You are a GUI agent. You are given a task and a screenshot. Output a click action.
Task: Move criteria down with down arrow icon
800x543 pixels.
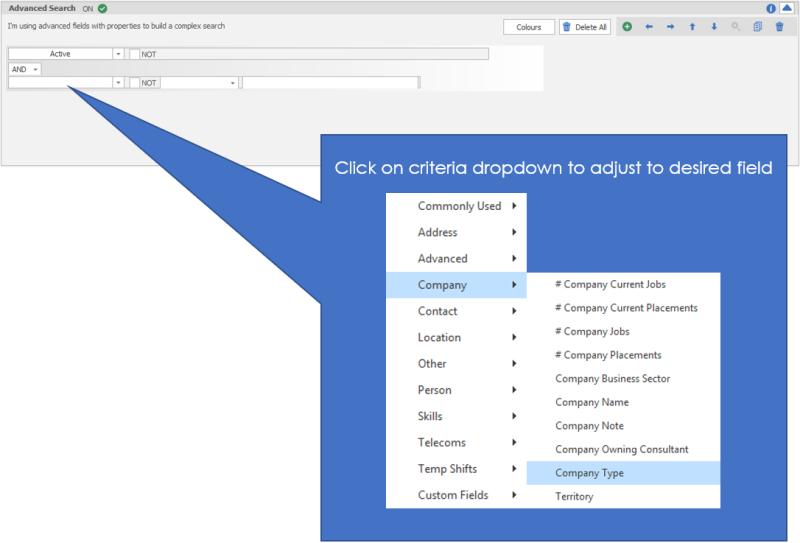[714, 27]
